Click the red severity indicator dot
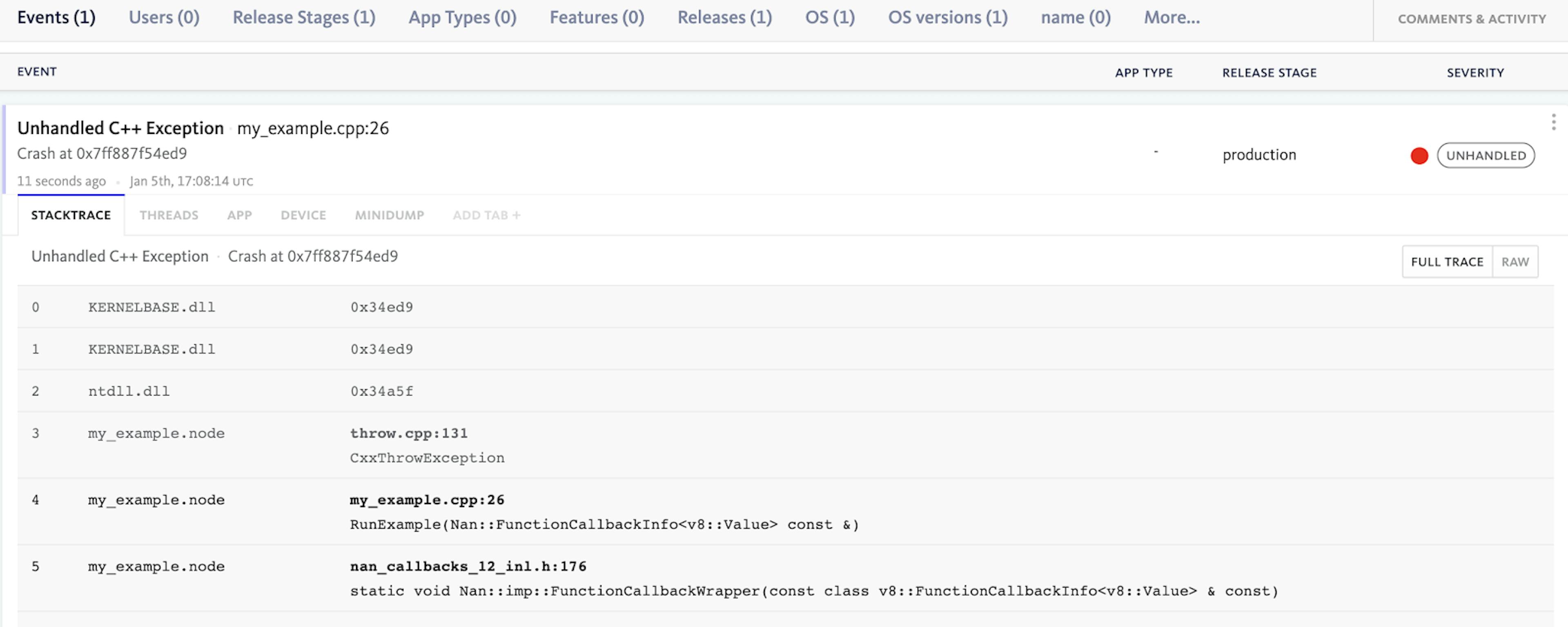This screenshot has height=627, width=1568. click(x=1419, y=155)
